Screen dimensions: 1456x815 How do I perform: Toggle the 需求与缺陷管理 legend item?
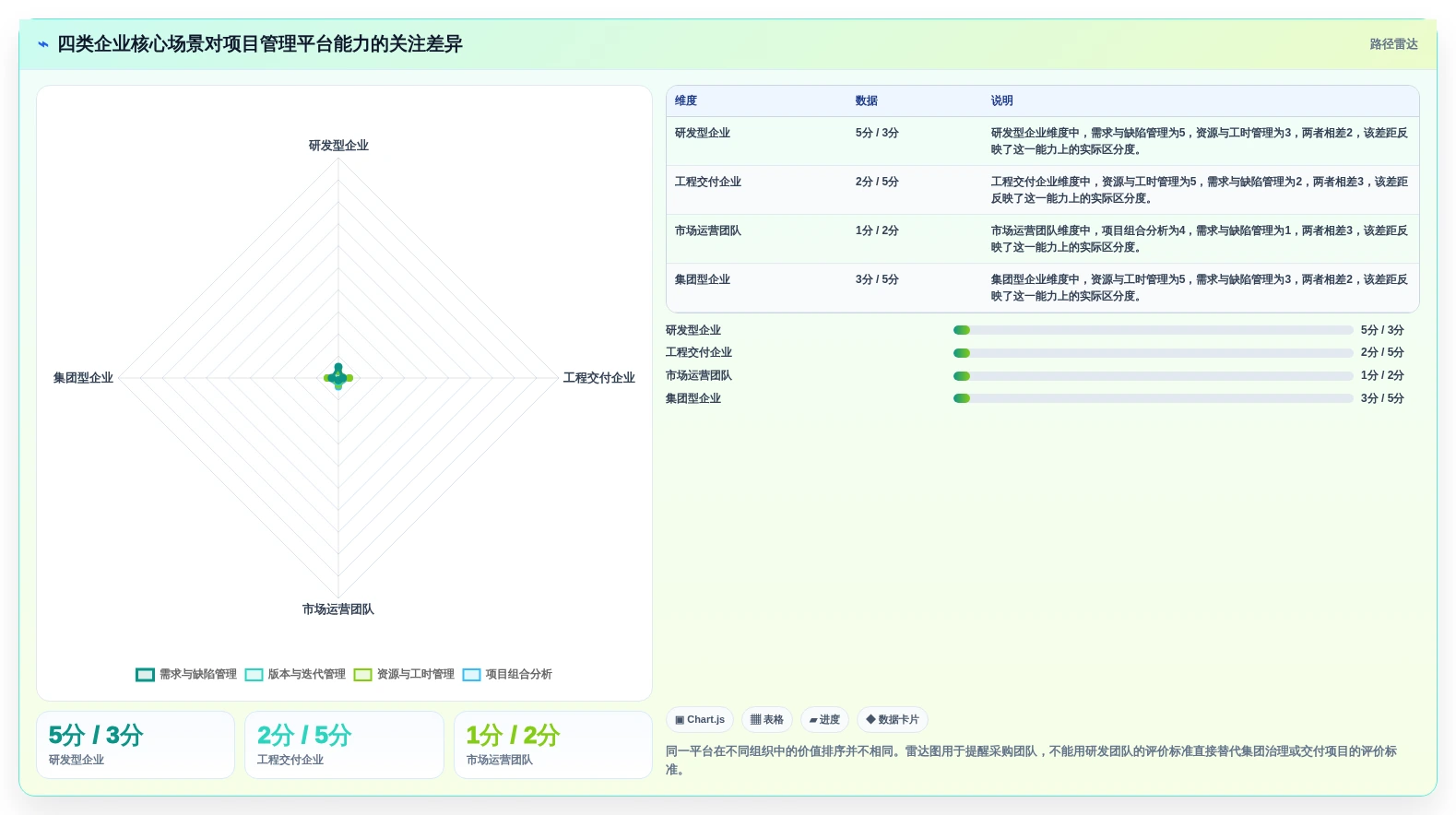(x=186, y=674)
